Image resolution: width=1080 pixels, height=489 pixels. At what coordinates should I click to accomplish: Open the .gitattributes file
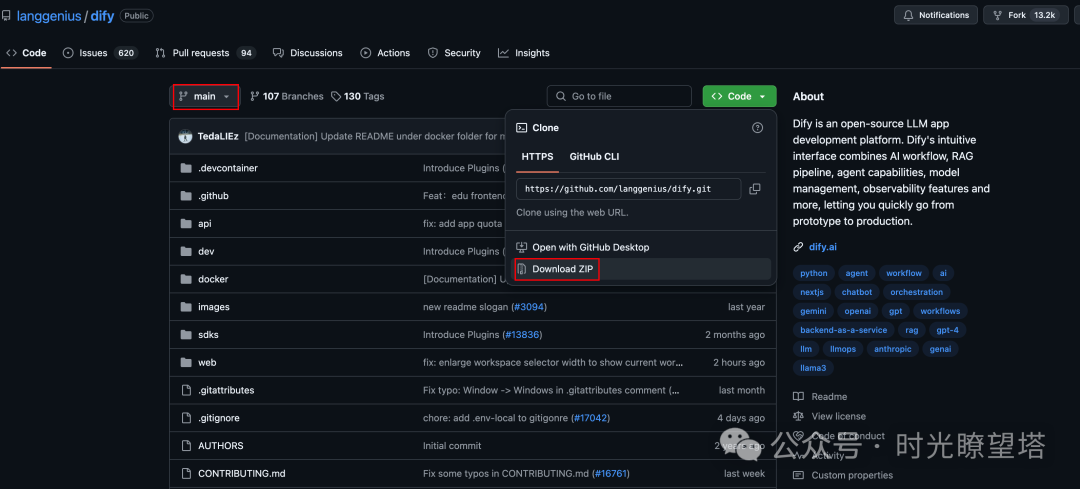point(226,390)
